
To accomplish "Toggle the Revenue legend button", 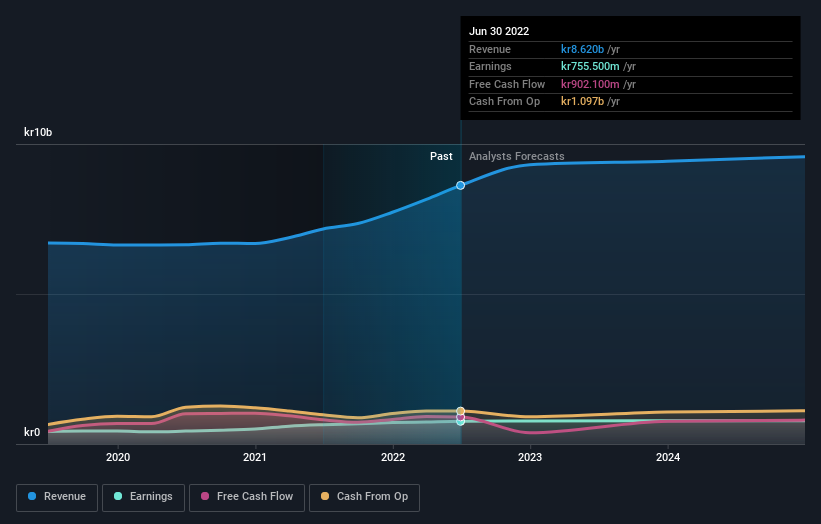I will pyautogui.click(x=57, y=497).
